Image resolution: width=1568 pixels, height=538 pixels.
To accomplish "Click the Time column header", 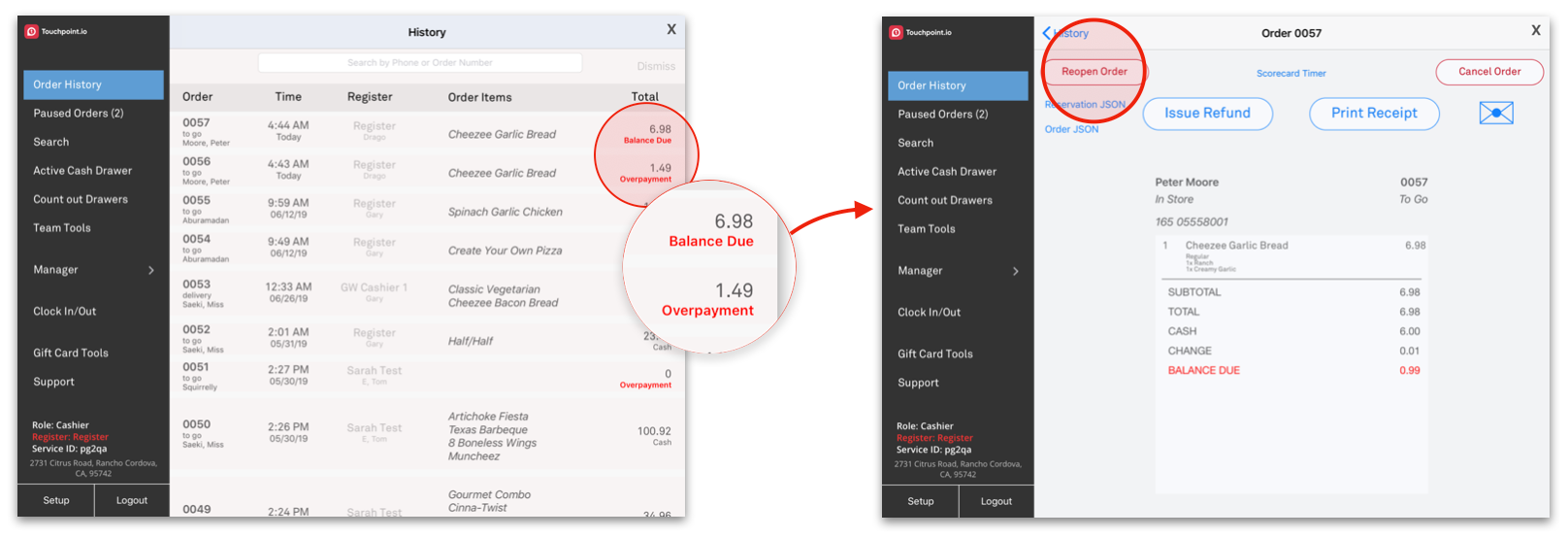I will [288, 97].
